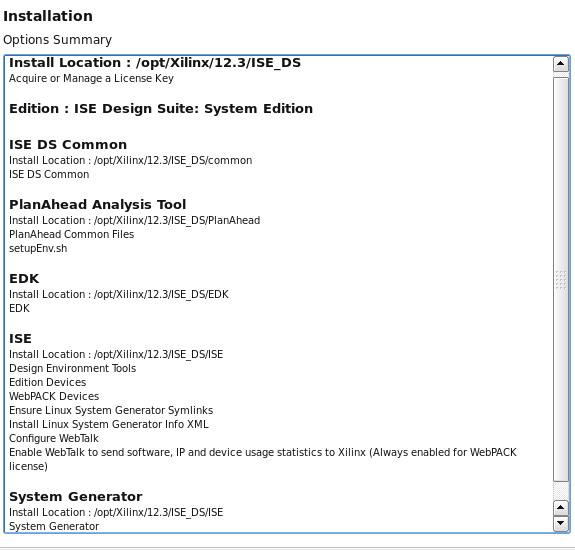Screen dimensions: 575x550
Task: Click the bold "EDK" heading
Action: (24, 279)
